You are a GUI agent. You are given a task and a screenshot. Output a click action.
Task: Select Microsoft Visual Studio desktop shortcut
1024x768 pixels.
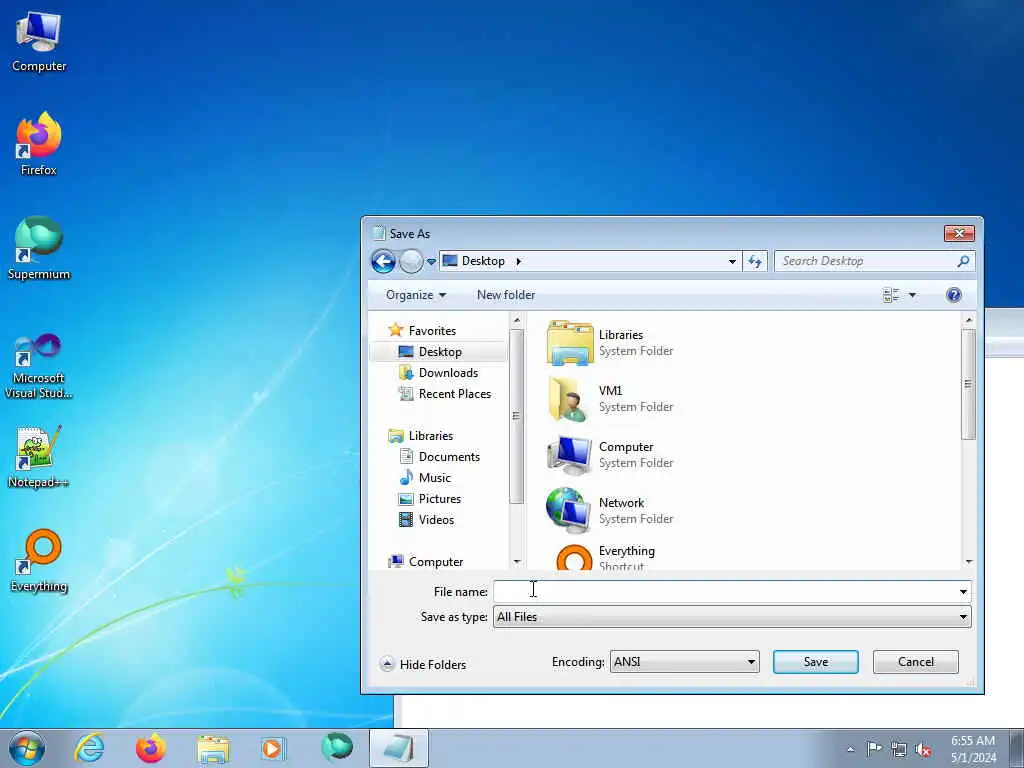pyautogui.click(x=39, y=366)
